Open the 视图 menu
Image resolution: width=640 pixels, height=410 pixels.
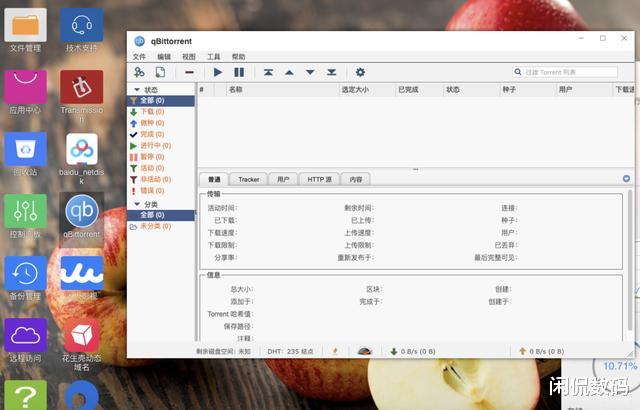coord(189,57)
